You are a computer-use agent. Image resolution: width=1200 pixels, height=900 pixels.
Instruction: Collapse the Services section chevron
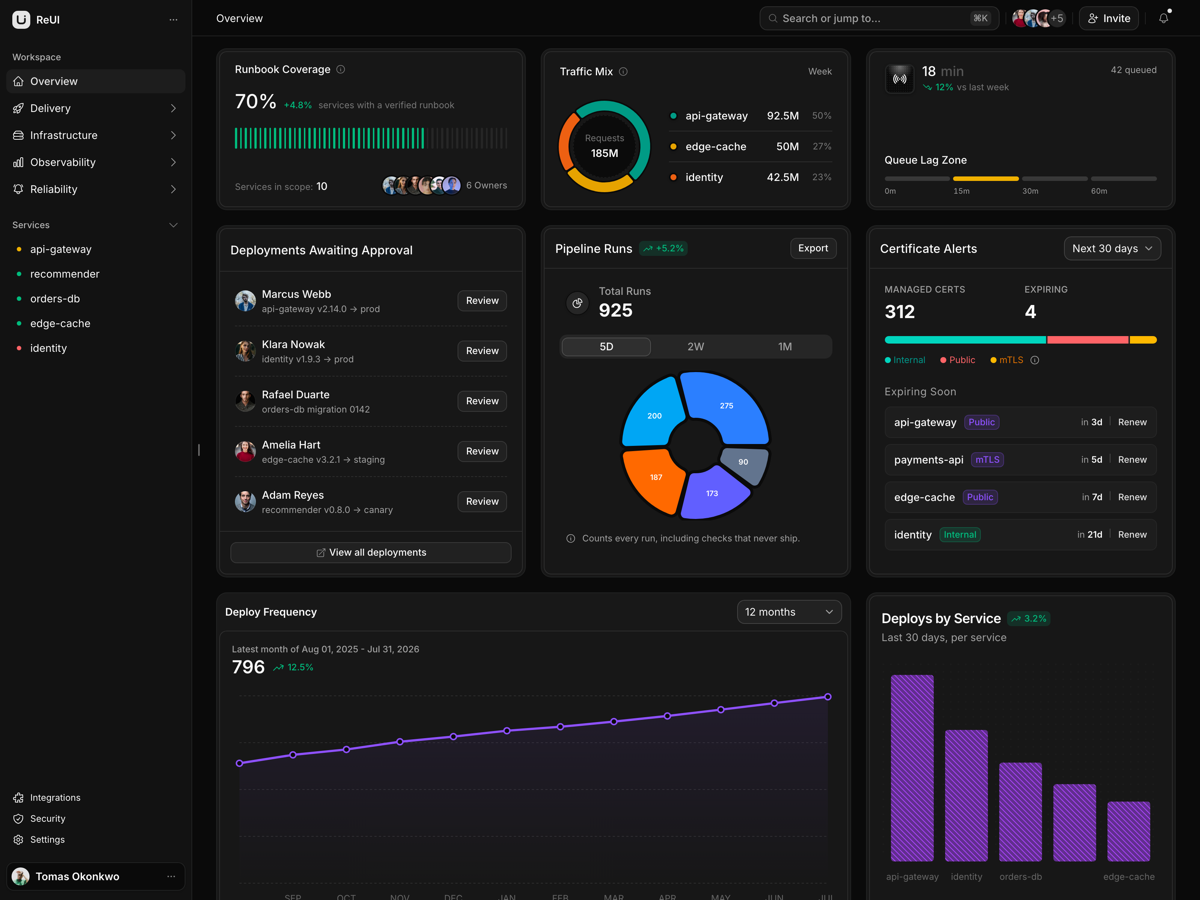point(173,225)
